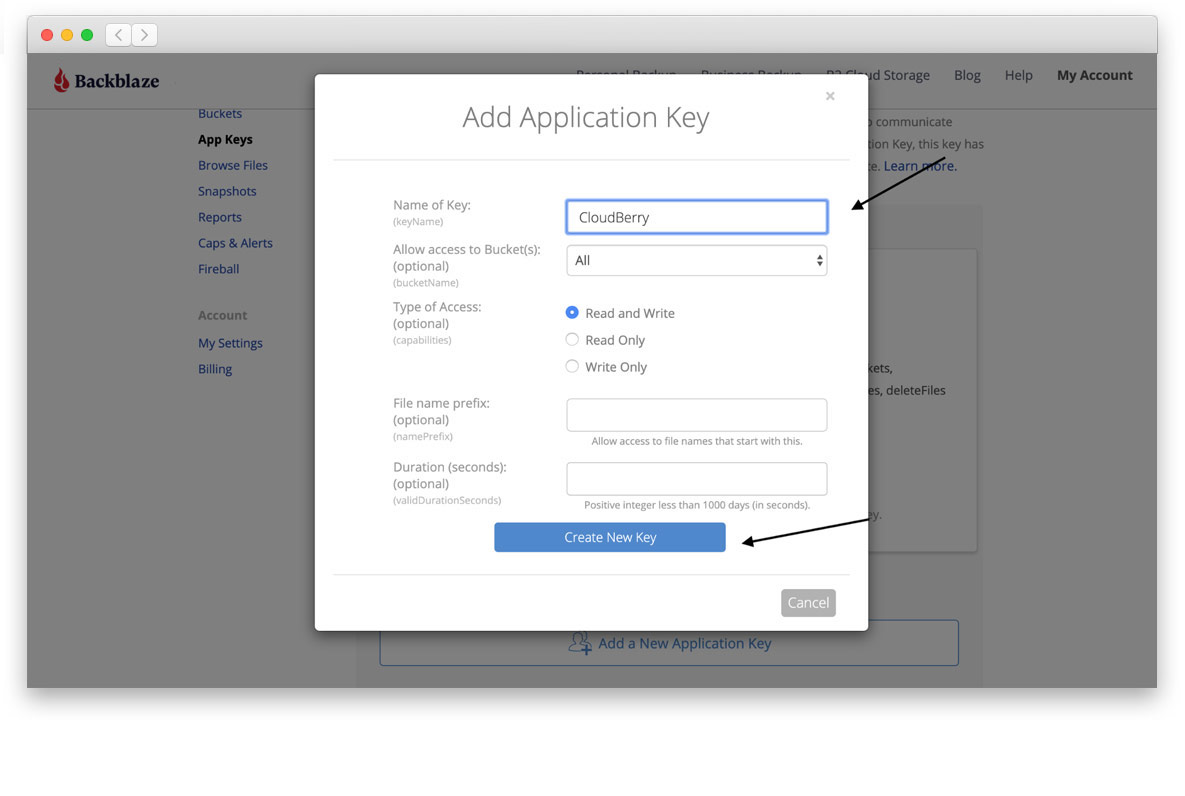
Task: Click the person icon beside Add a New Application Key
Action: (580, 644)
